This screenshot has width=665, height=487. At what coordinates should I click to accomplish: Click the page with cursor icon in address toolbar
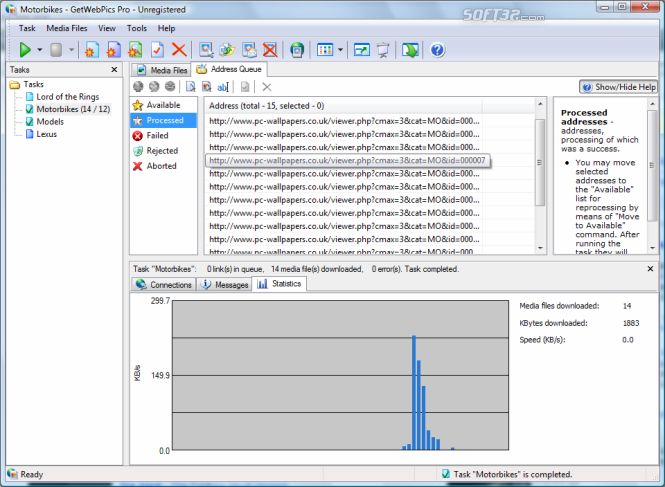[190, 87]
